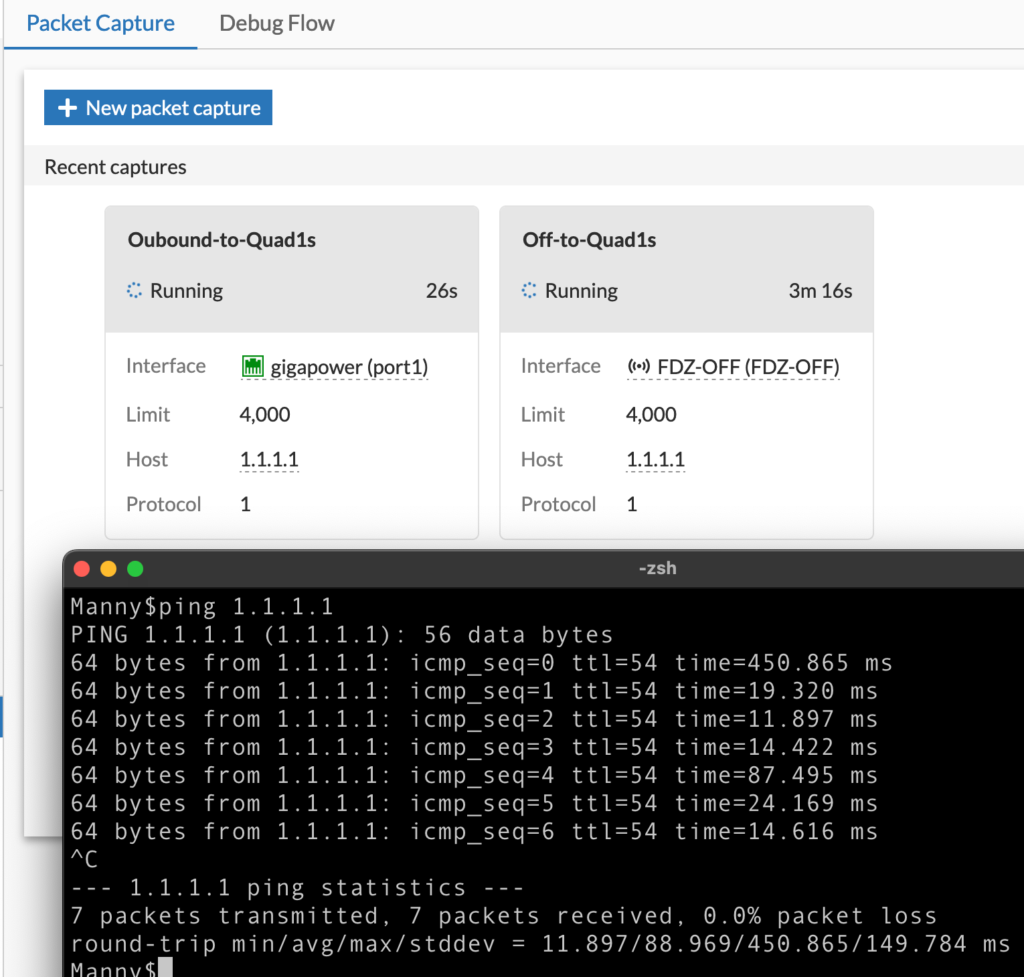The height and width of the screenshot is (977, 1024).
Task: Open the Debug Flow tab
Action: 277,24
